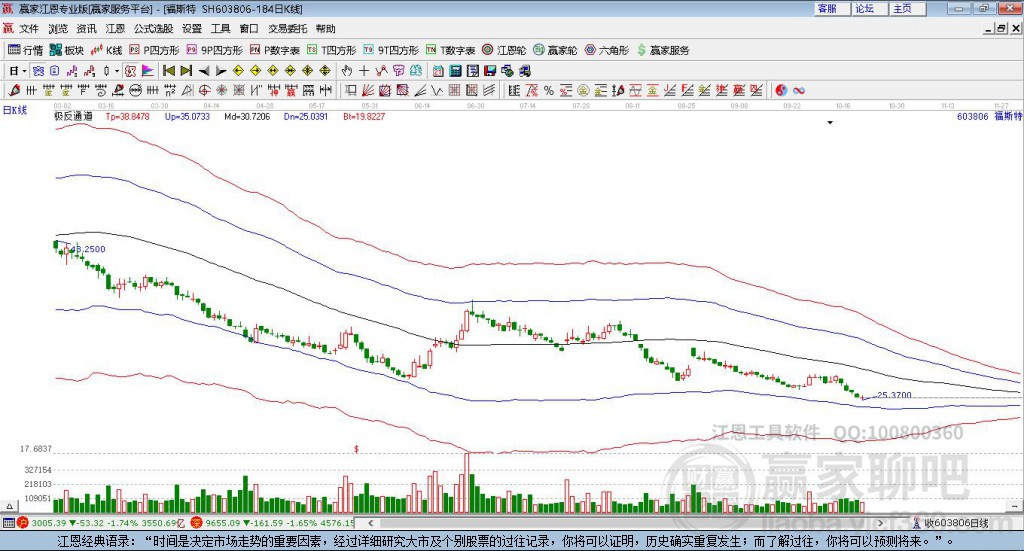Open the 工具 menu
Image resolution: width=1024 pixels, height=551 pixels.
tap(221, 29)
